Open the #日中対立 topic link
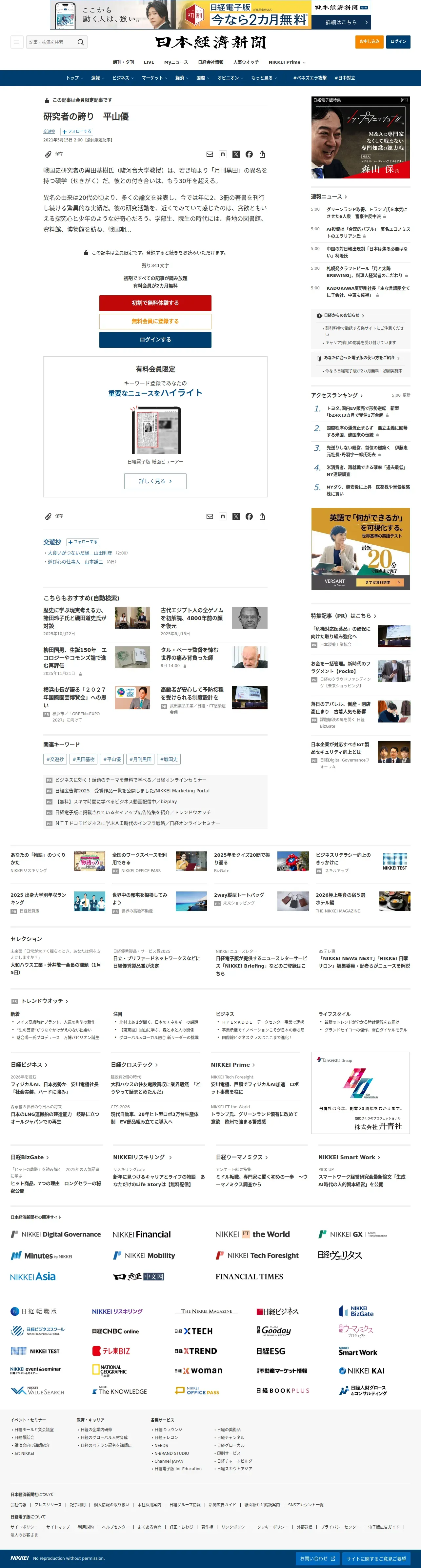 [x=344, y=78]
